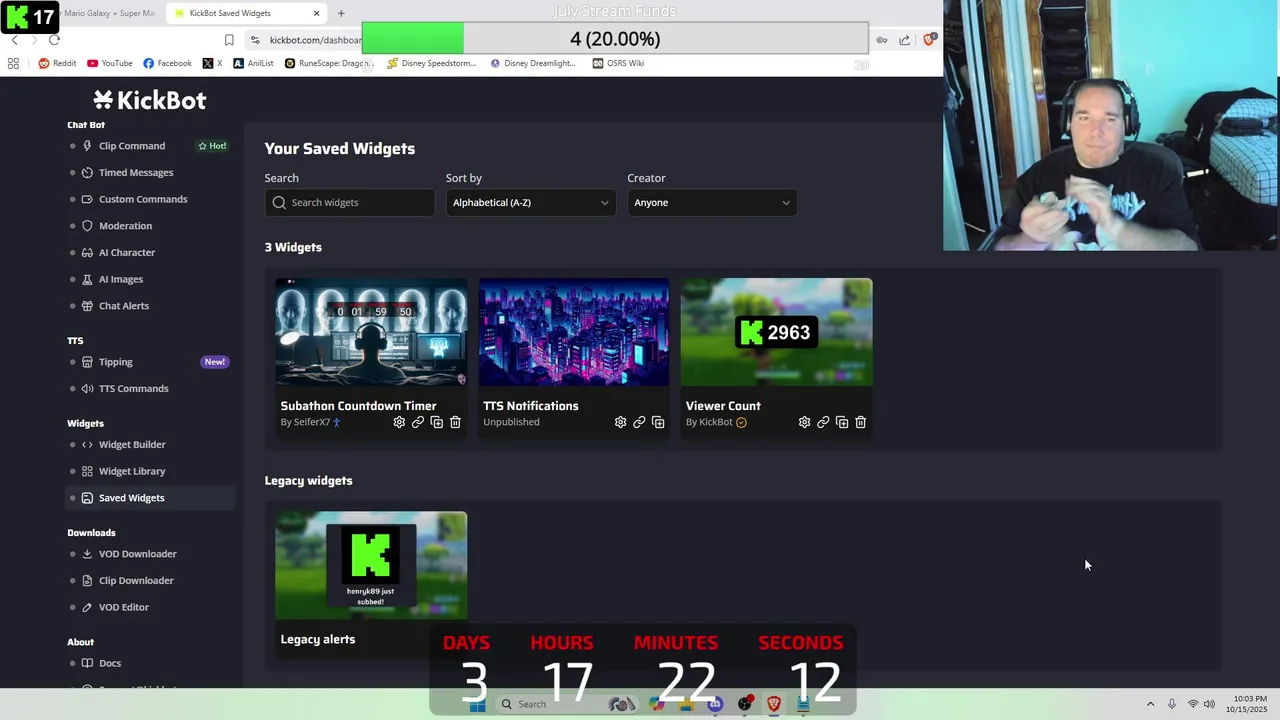
Task: Open Clip Command in sidebar
Action: tap(132, 146)
